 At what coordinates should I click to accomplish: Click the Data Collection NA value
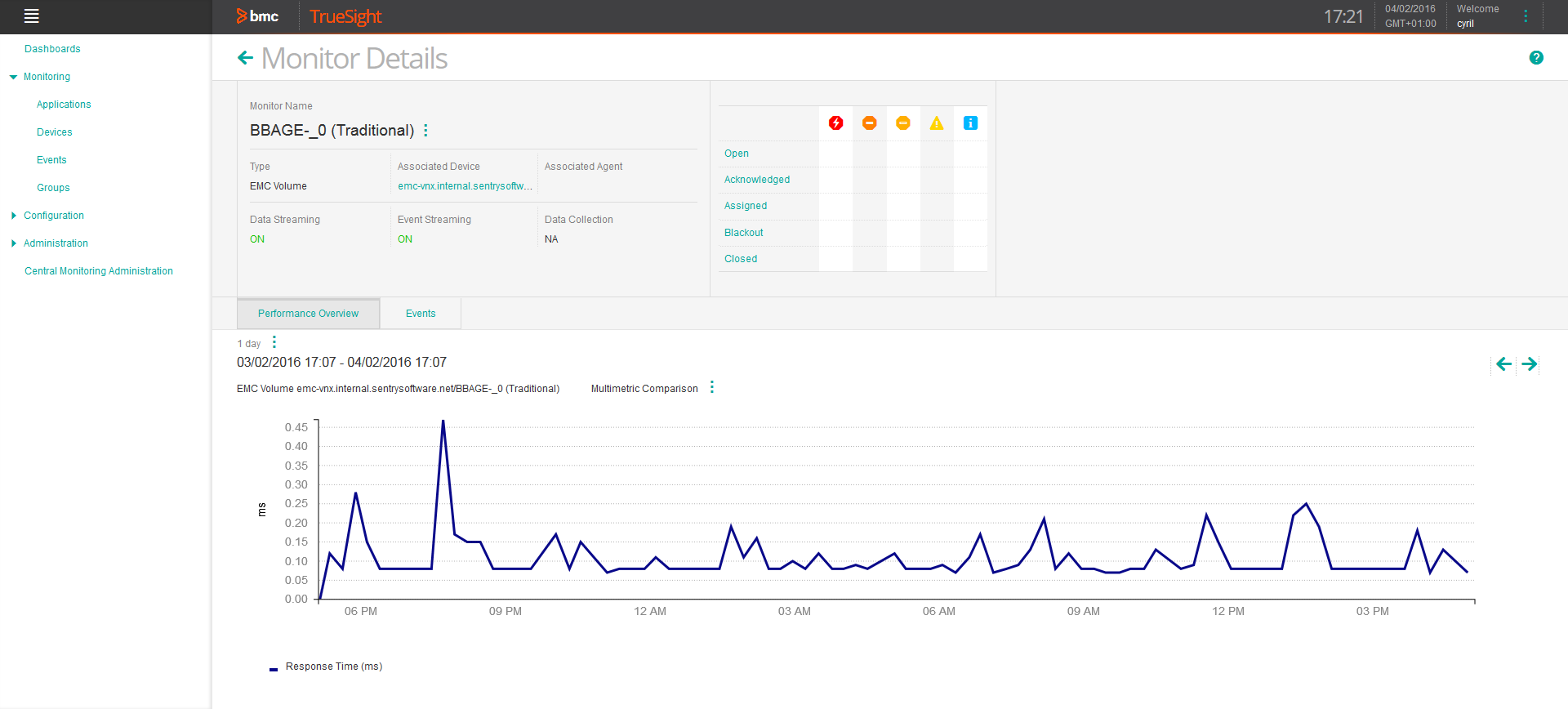[551, 239]
